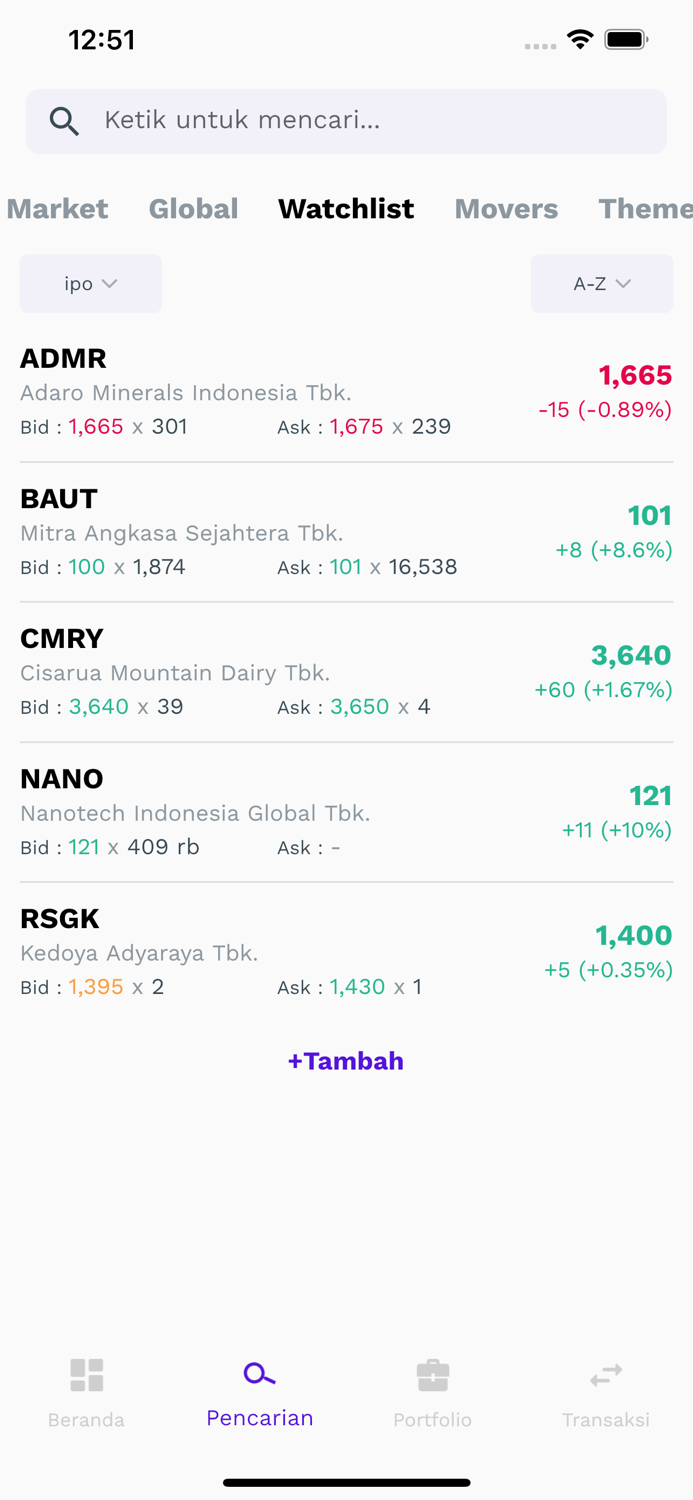The width and height of the screenshot is (693, 1500).
Task: Open the ADMR Adaro Minerals stock entry
Action: [x=346, y=390]
